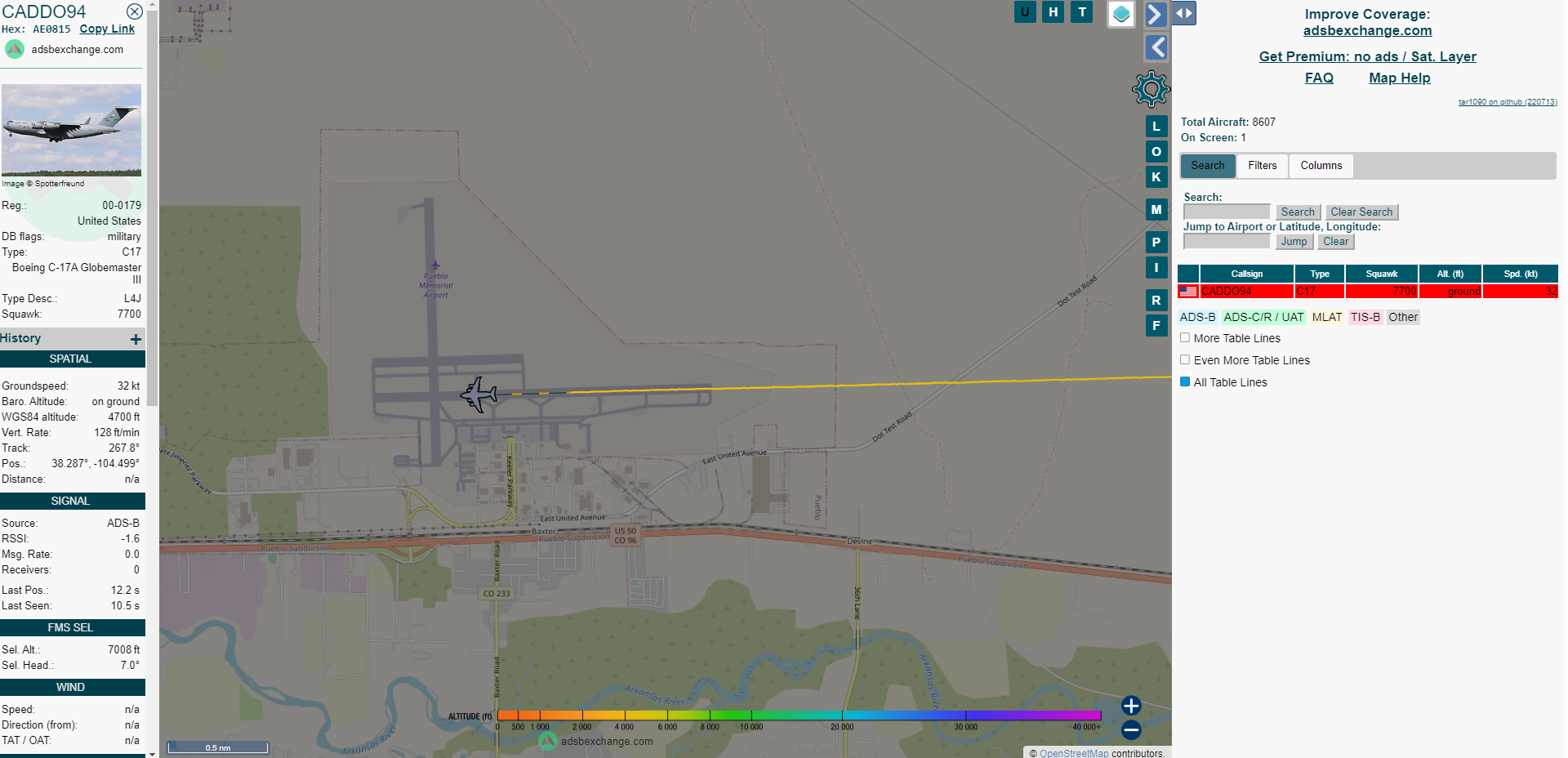Screen dimensions: 1568x758
Task: Click the K map control button
Action: point(1156,177)
